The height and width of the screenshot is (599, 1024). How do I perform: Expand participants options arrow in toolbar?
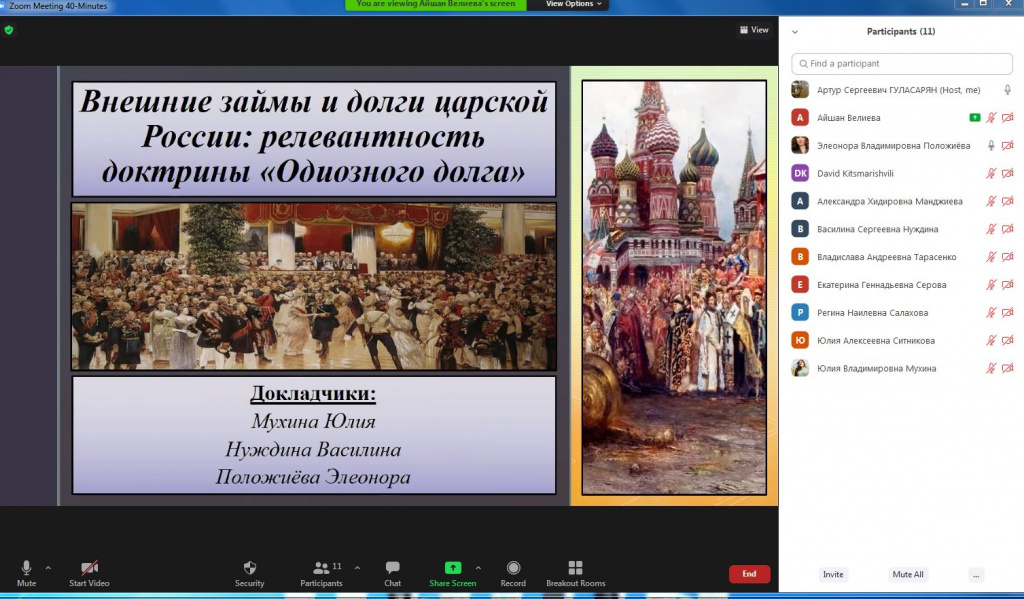pyautogui.click(x=357, y=568)
